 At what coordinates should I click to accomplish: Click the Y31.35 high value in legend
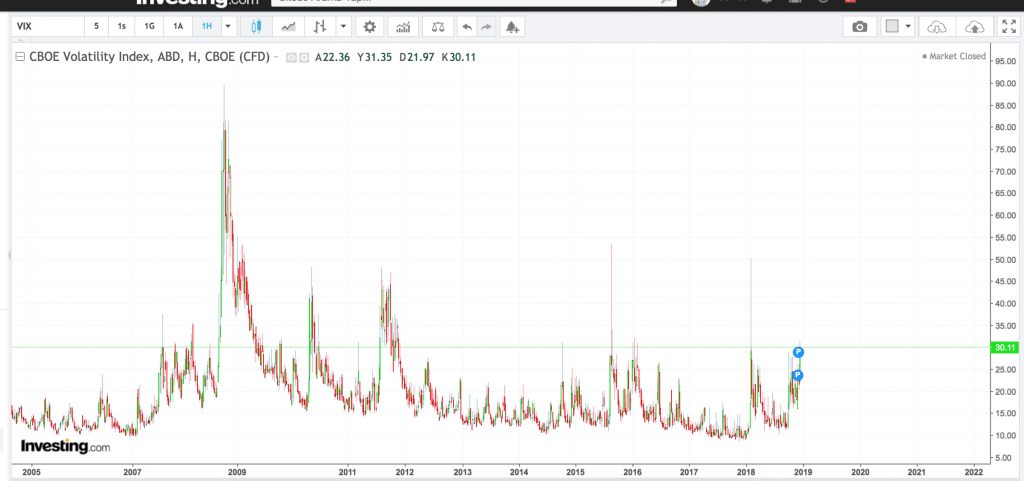[374, 57]
